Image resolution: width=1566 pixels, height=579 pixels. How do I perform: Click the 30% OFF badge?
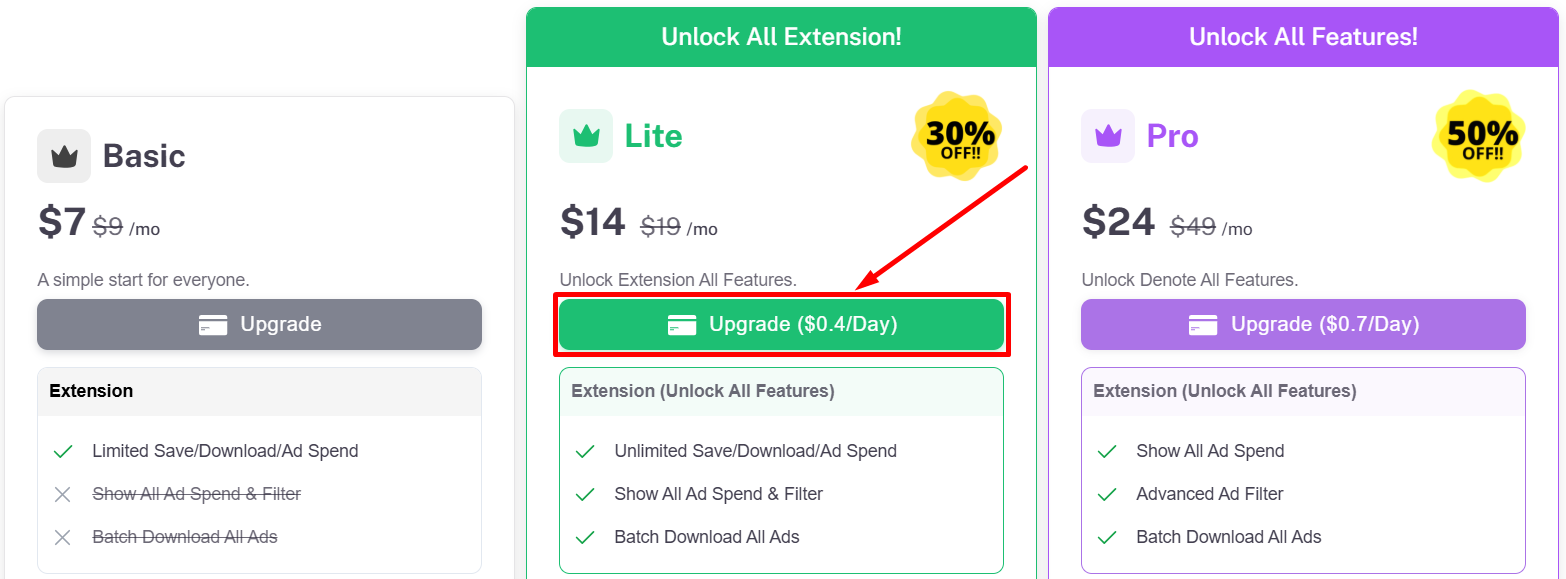click(958, 137)
